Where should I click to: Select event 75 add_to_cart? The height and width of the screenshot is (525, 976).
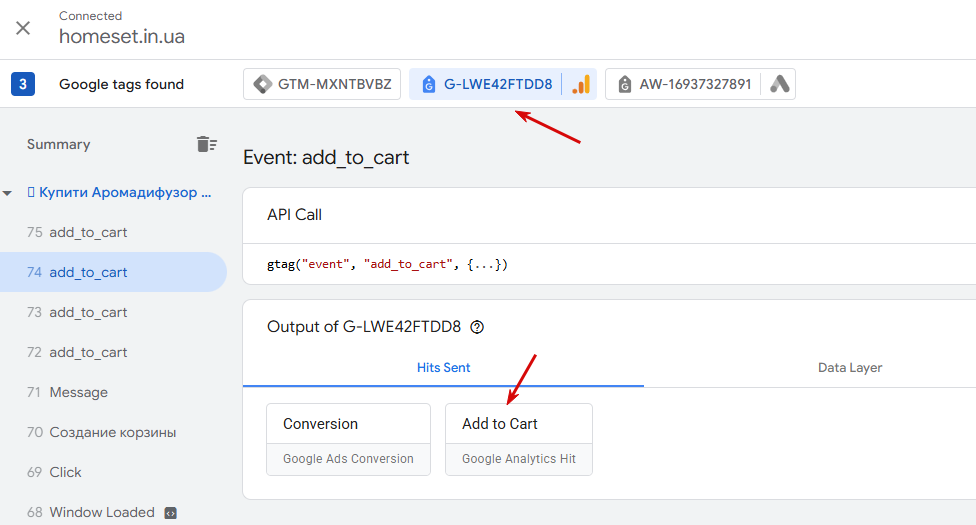tap(113, 232)
